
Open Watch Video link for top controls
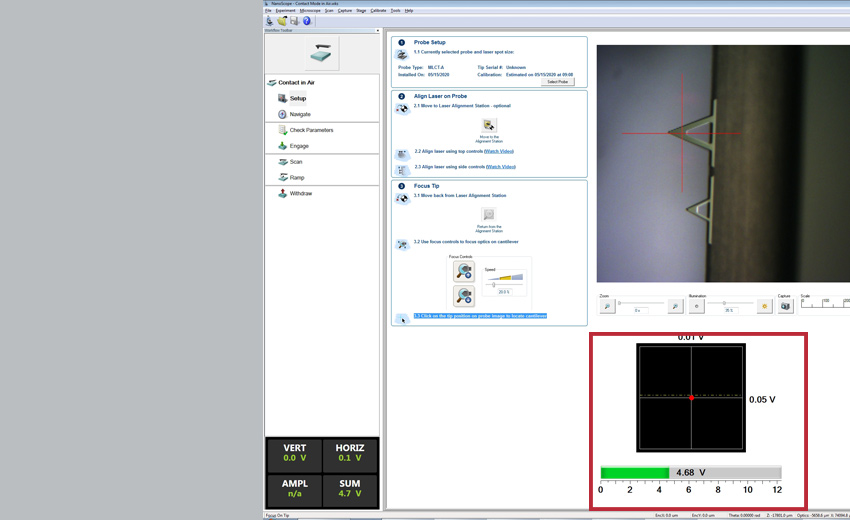point(500,151)
